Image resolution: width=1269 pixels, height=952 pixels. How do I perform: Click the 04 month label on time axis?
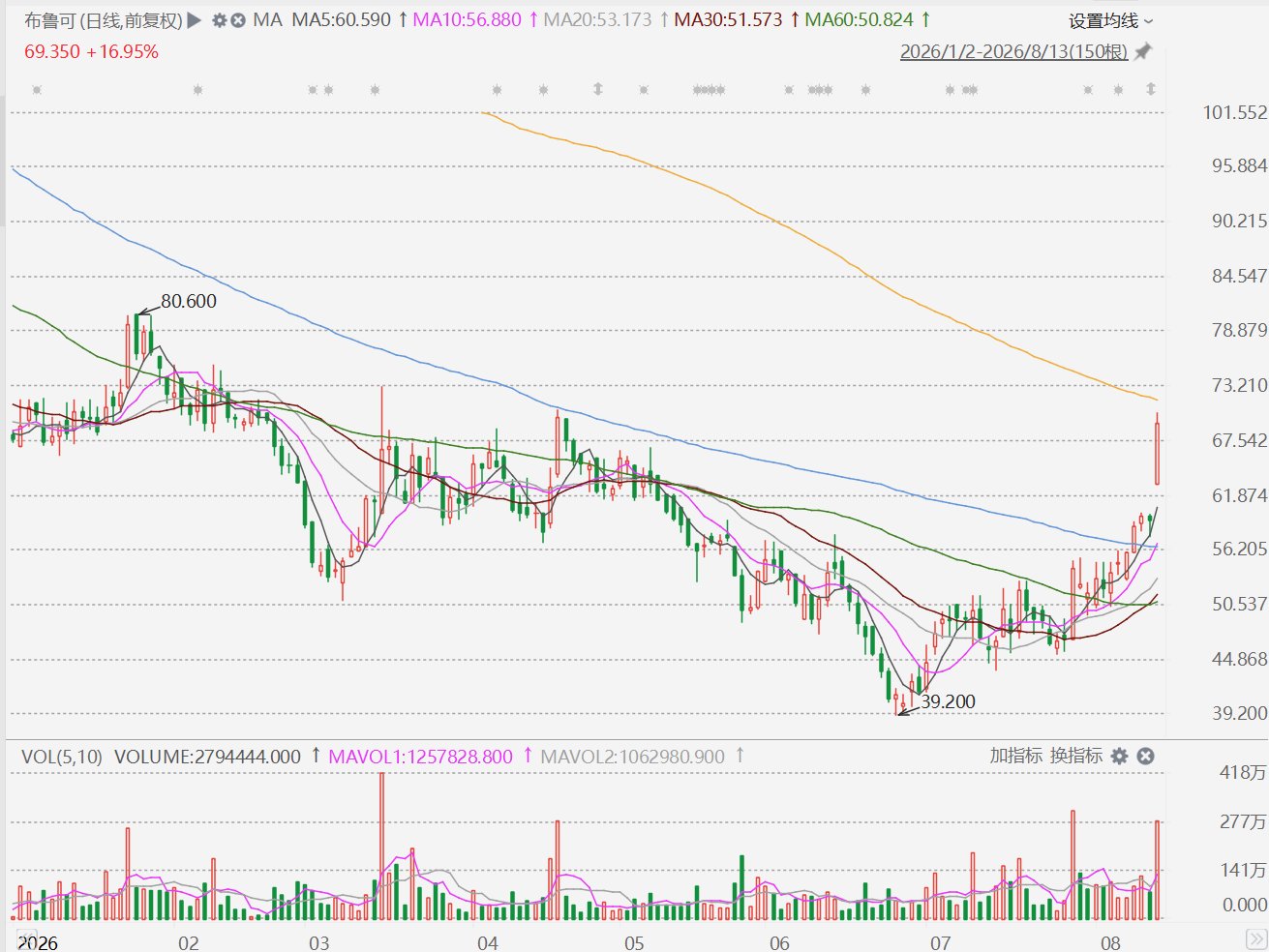coord(488,943)
